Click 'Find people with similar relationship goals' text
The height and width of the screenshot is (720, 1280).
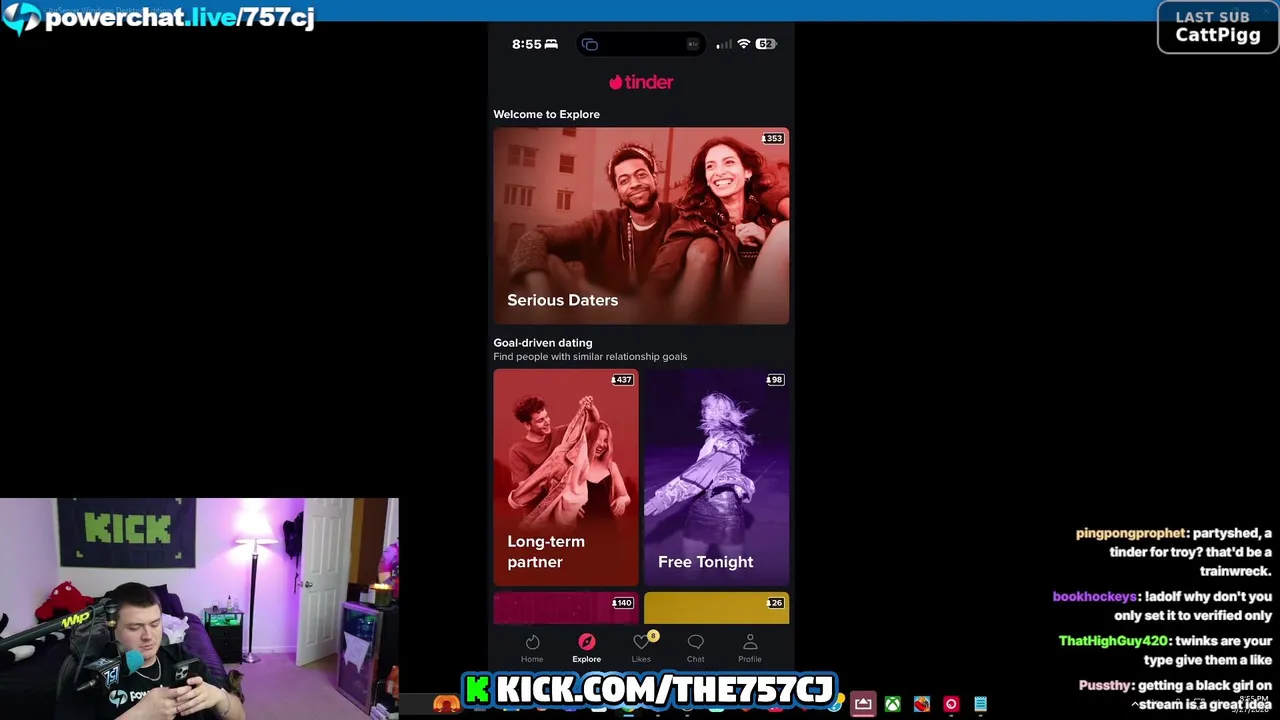click(590, 357)
